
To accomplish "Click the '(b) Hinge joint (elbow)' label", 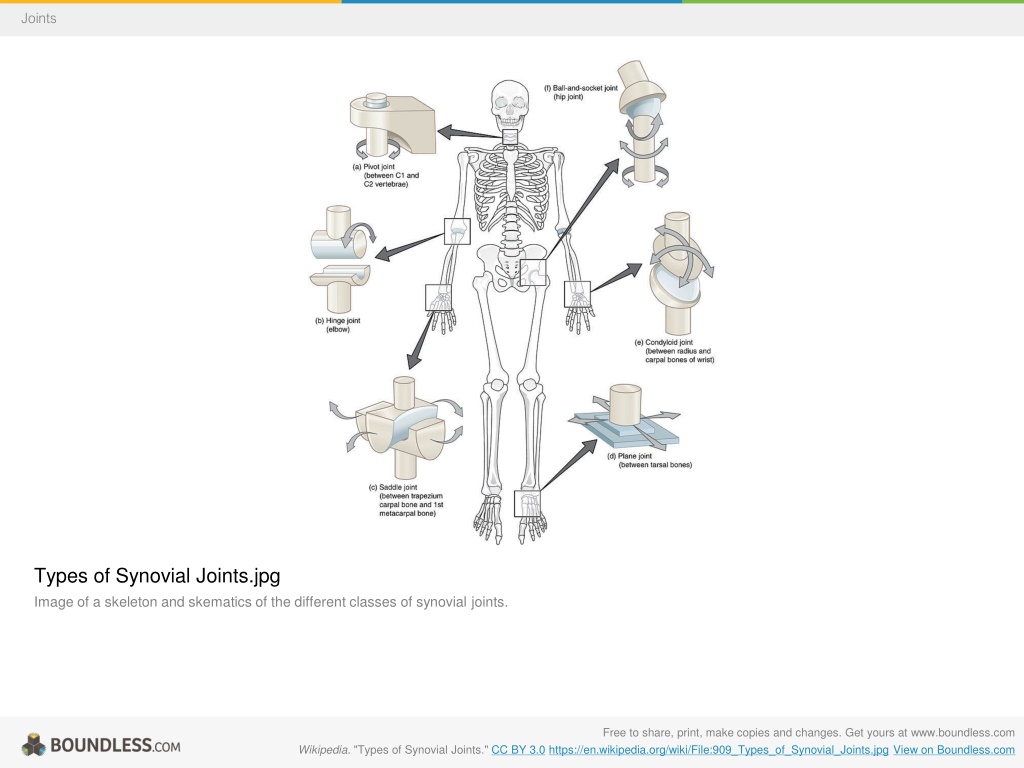I will click(338, 325).
